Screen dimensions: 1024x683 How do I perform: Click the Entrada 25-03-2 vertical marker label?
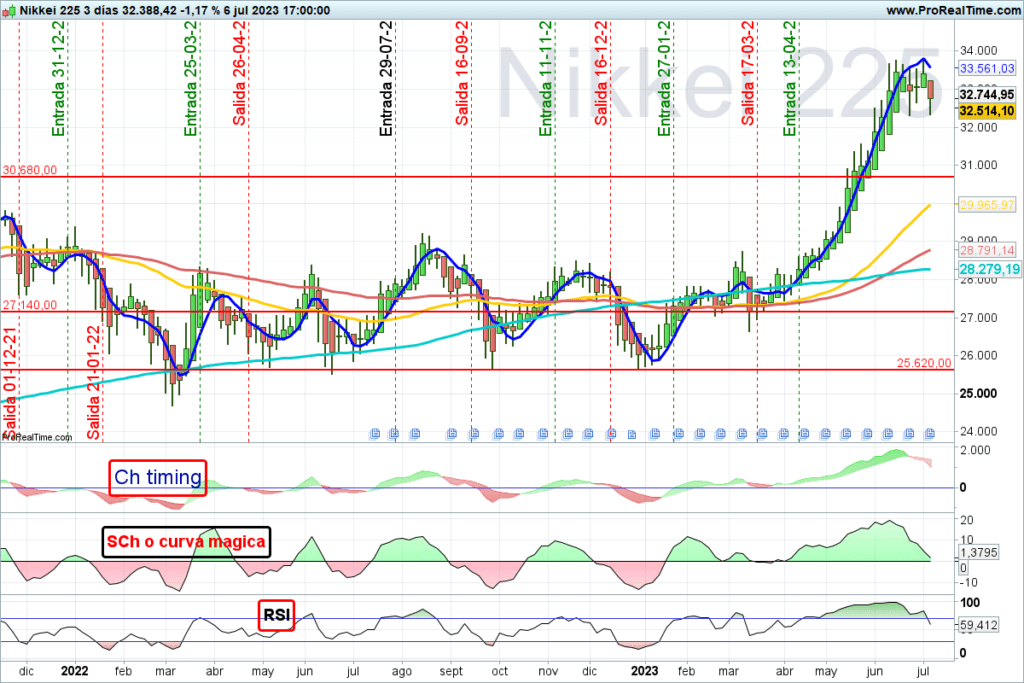click(191, 78)
